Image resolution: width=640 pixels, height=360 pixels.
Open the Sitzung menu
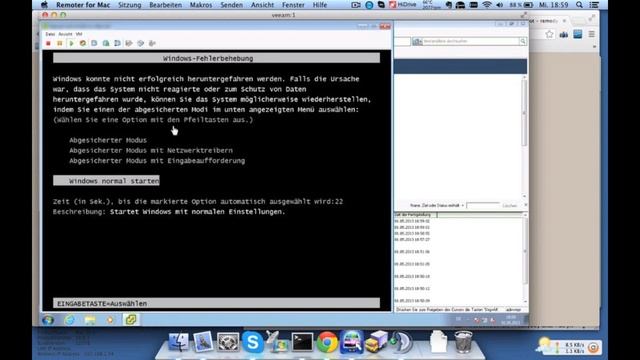(129, 5)
